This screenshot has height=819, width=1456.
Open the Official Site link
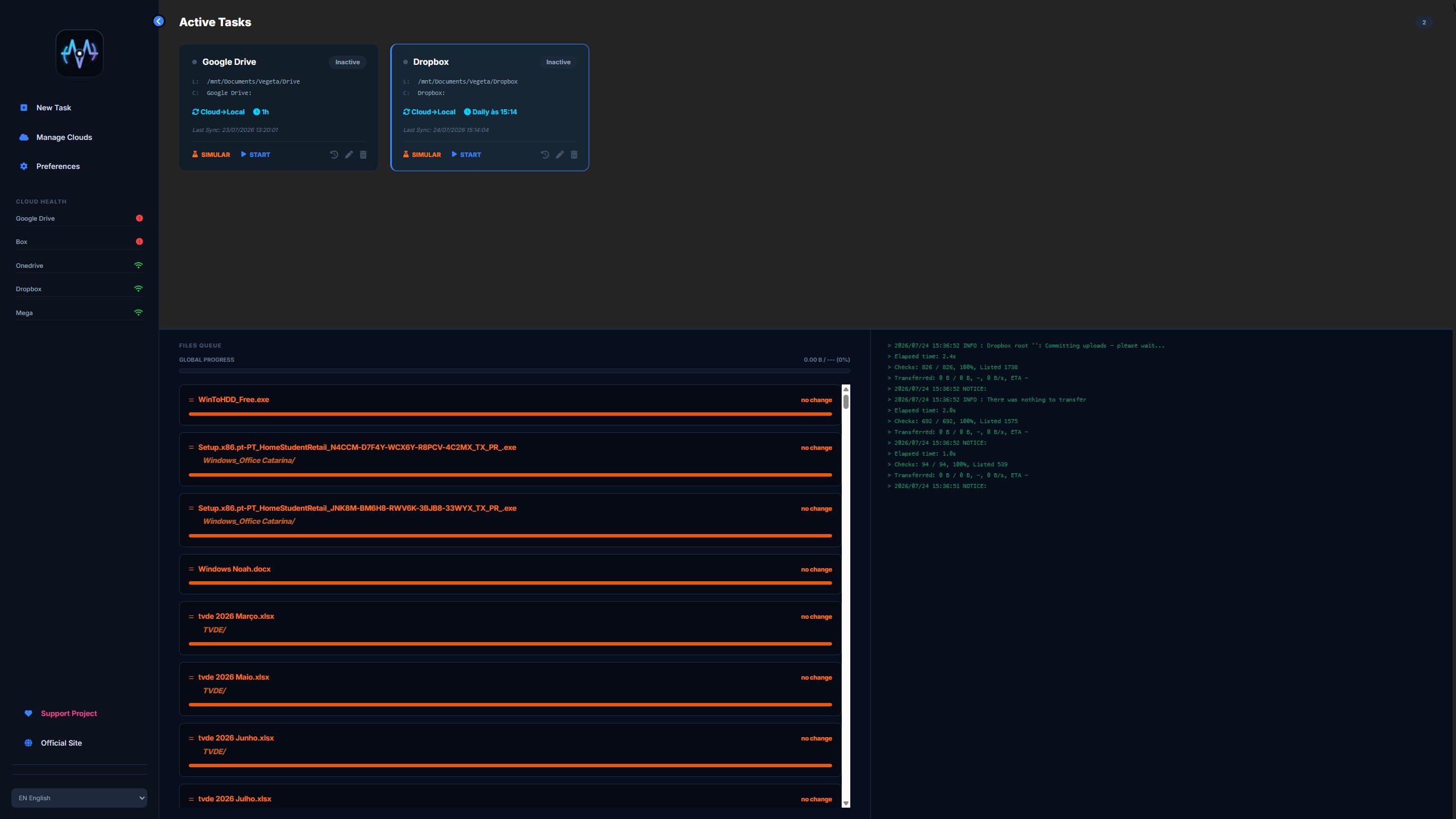point(53,743)
